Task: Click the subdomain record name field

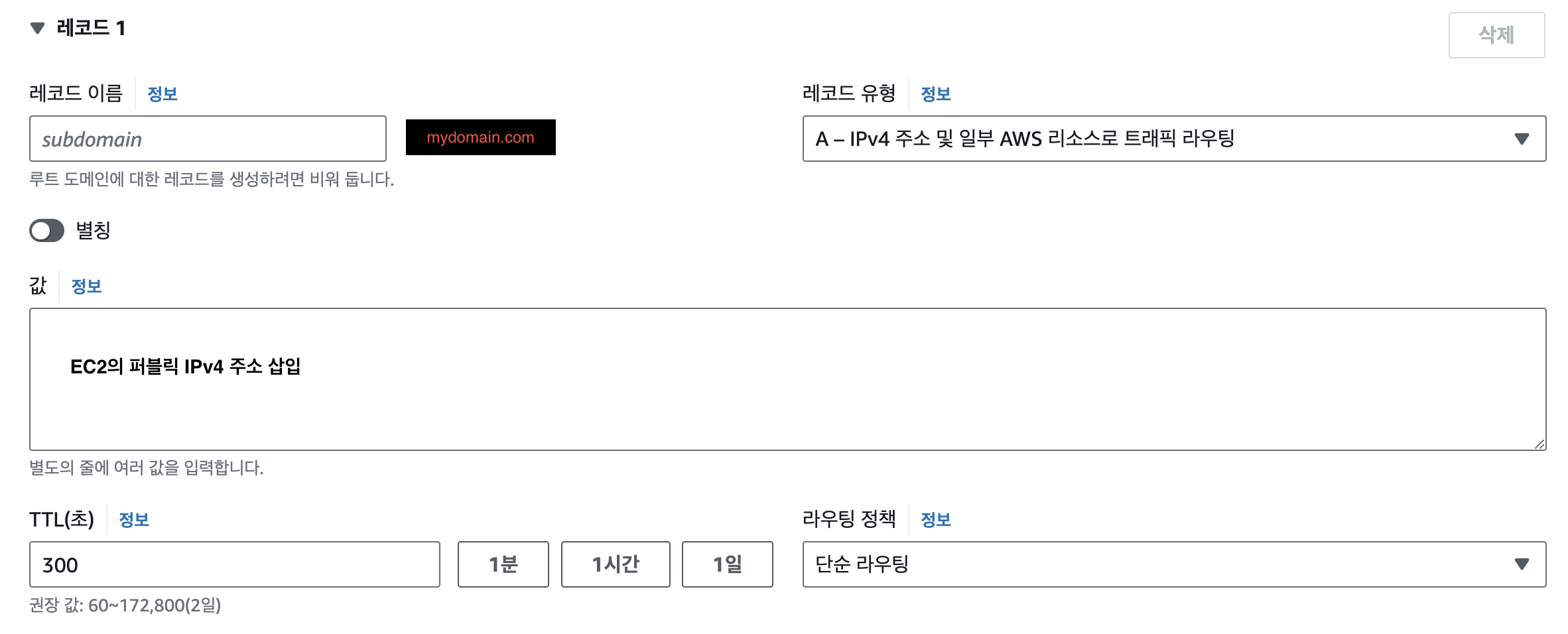Action: [207, 139]
